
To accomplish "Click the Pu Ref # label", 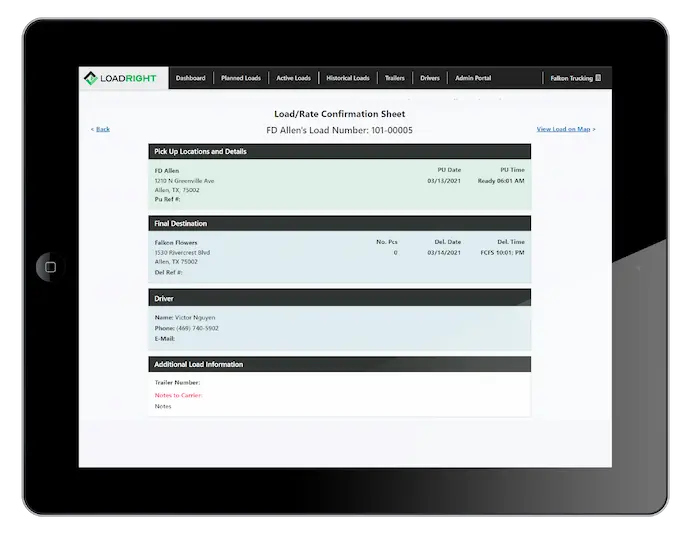I will (167, 199).
